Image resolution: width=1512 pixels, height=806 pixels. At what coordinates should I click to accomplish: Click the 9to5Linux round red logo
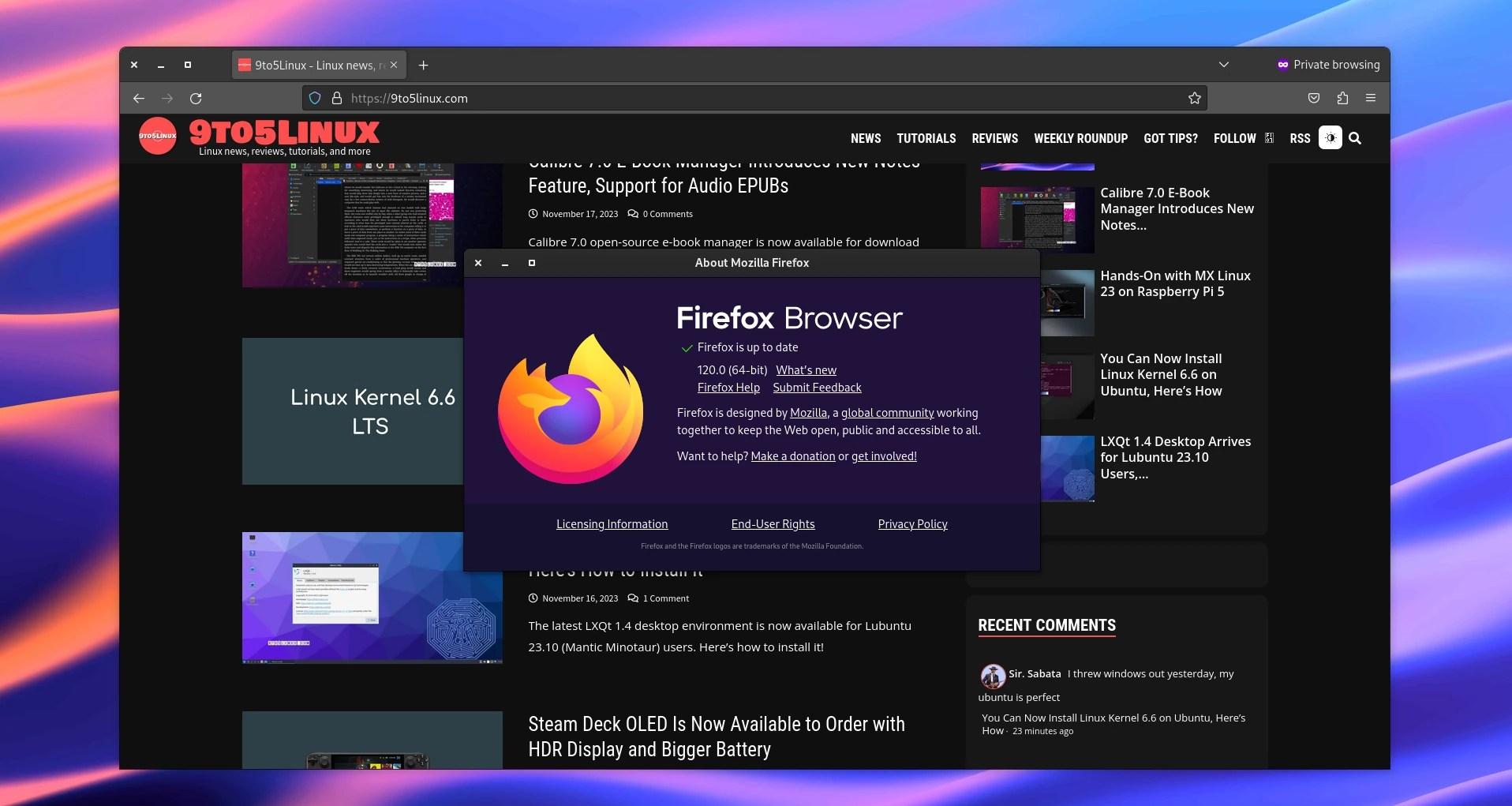[158, 136]
